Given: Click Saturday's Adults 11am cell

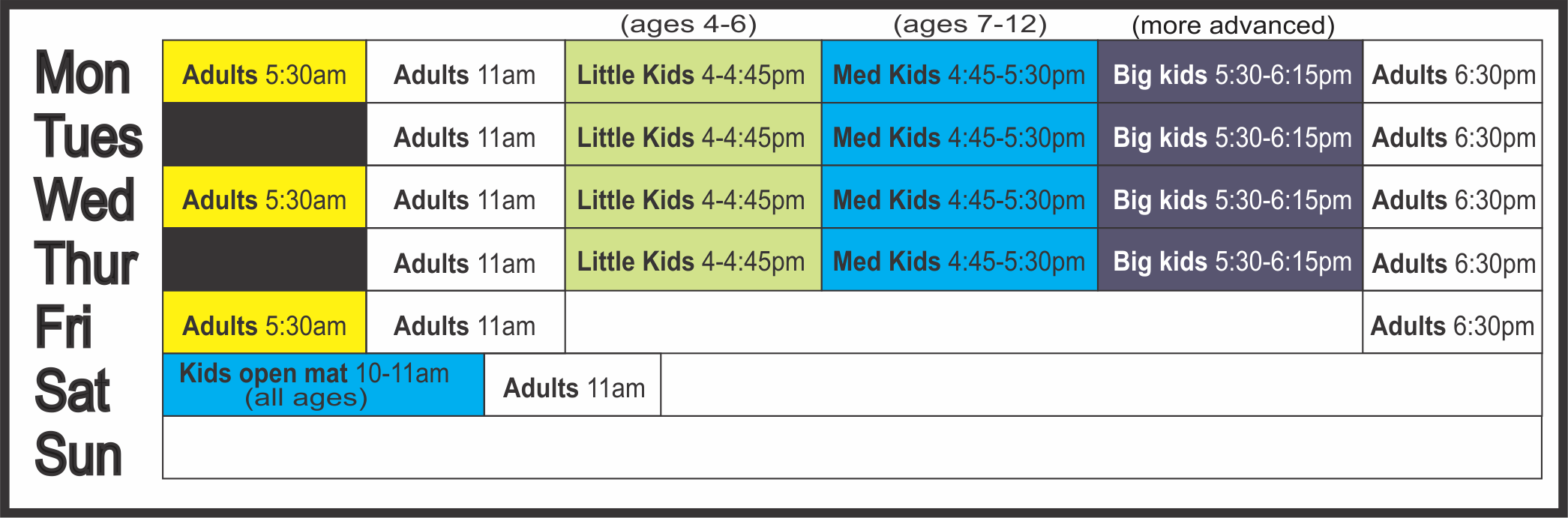Looking at the screenshot, I should [x=573, y=385].
